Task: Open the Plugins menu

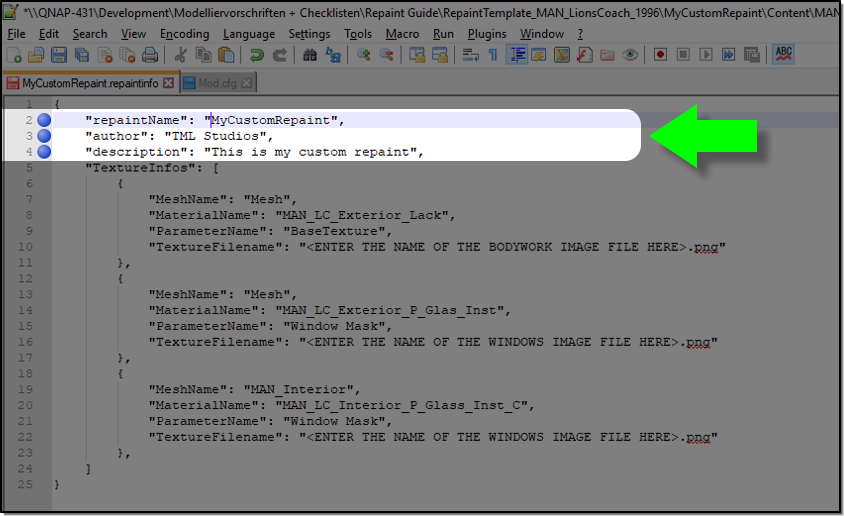Action: pyautogui.click(x=487, y=34)
